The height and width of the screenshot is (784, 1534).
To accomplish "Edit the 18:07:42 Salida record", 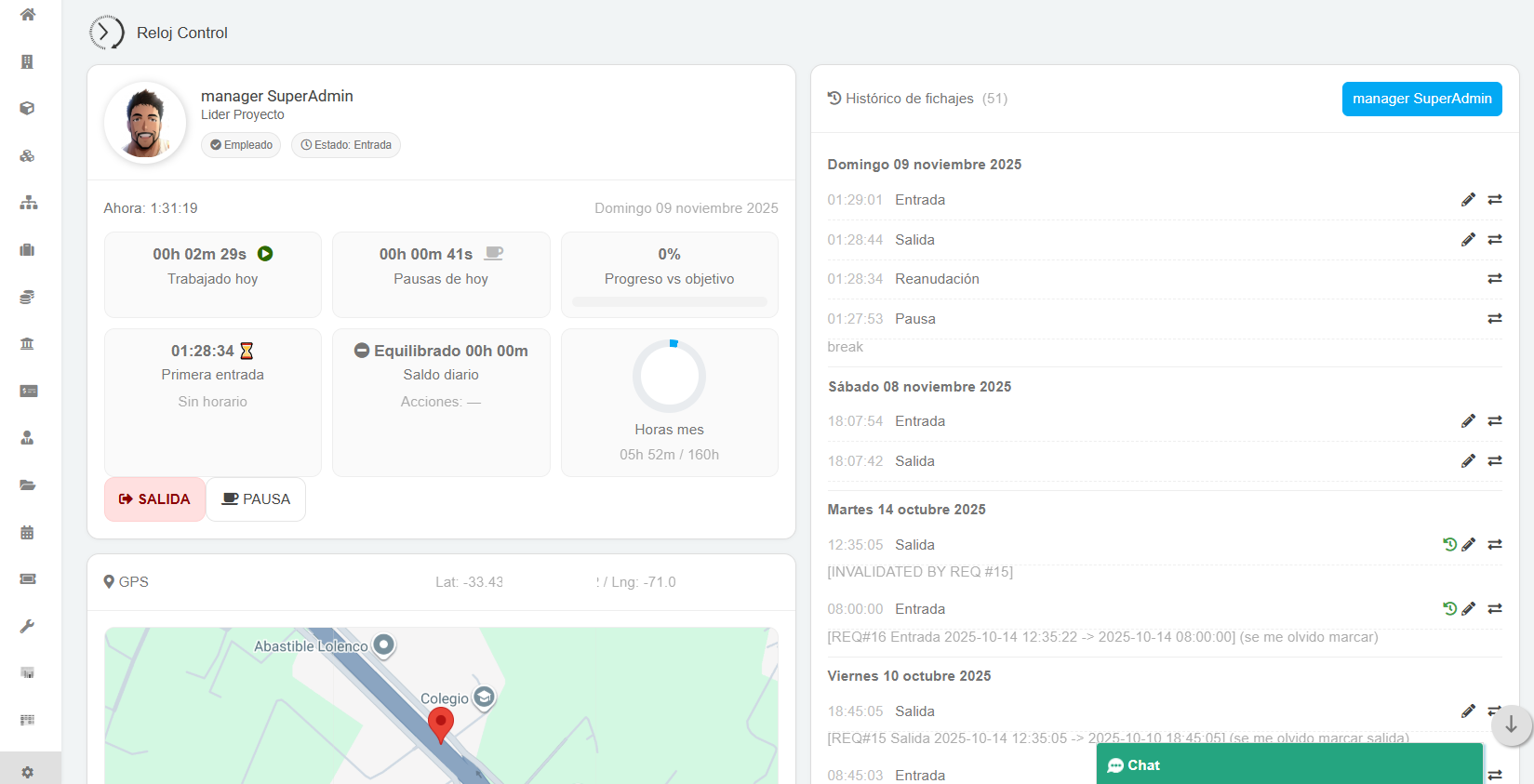I will click(1468, 461).
